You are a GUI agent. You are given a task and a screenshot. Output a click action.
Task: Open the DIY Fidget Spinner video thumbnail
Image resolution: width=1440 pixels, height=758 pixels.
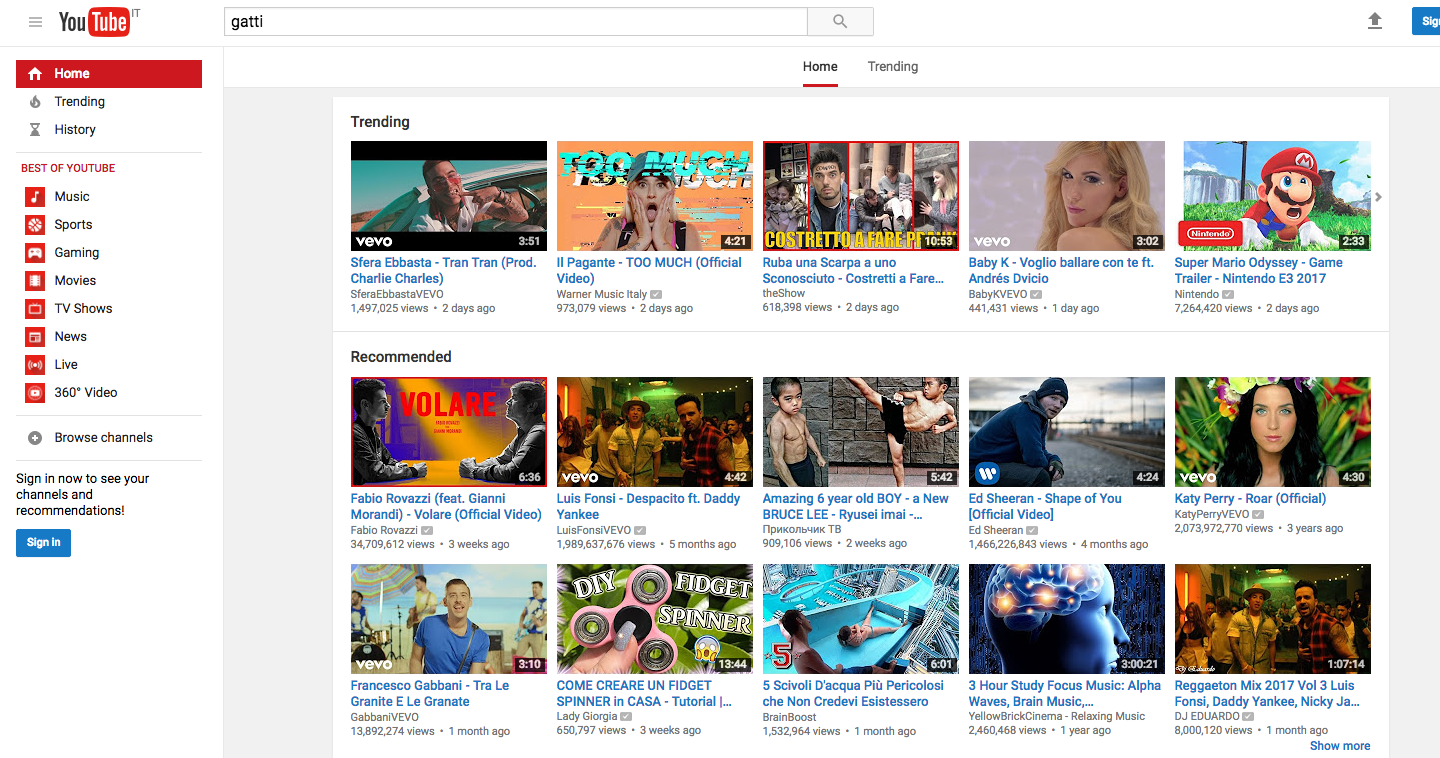[654, 619]
